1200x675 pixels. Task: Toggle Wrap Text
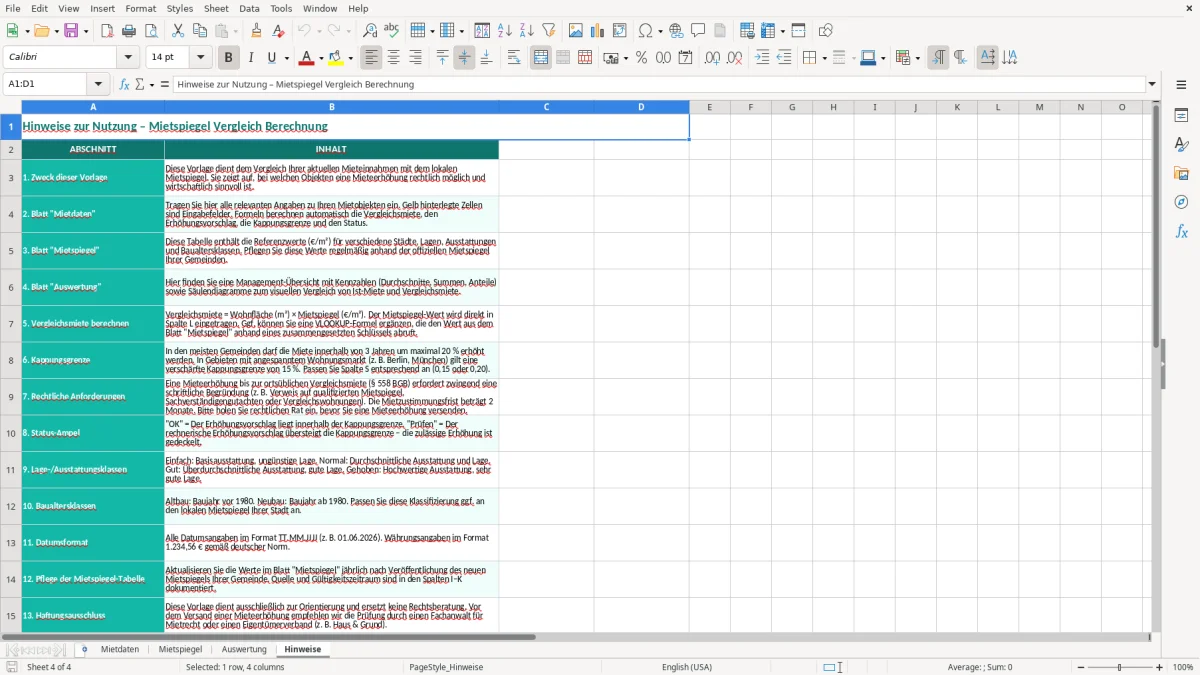click(x=514, y=58)
